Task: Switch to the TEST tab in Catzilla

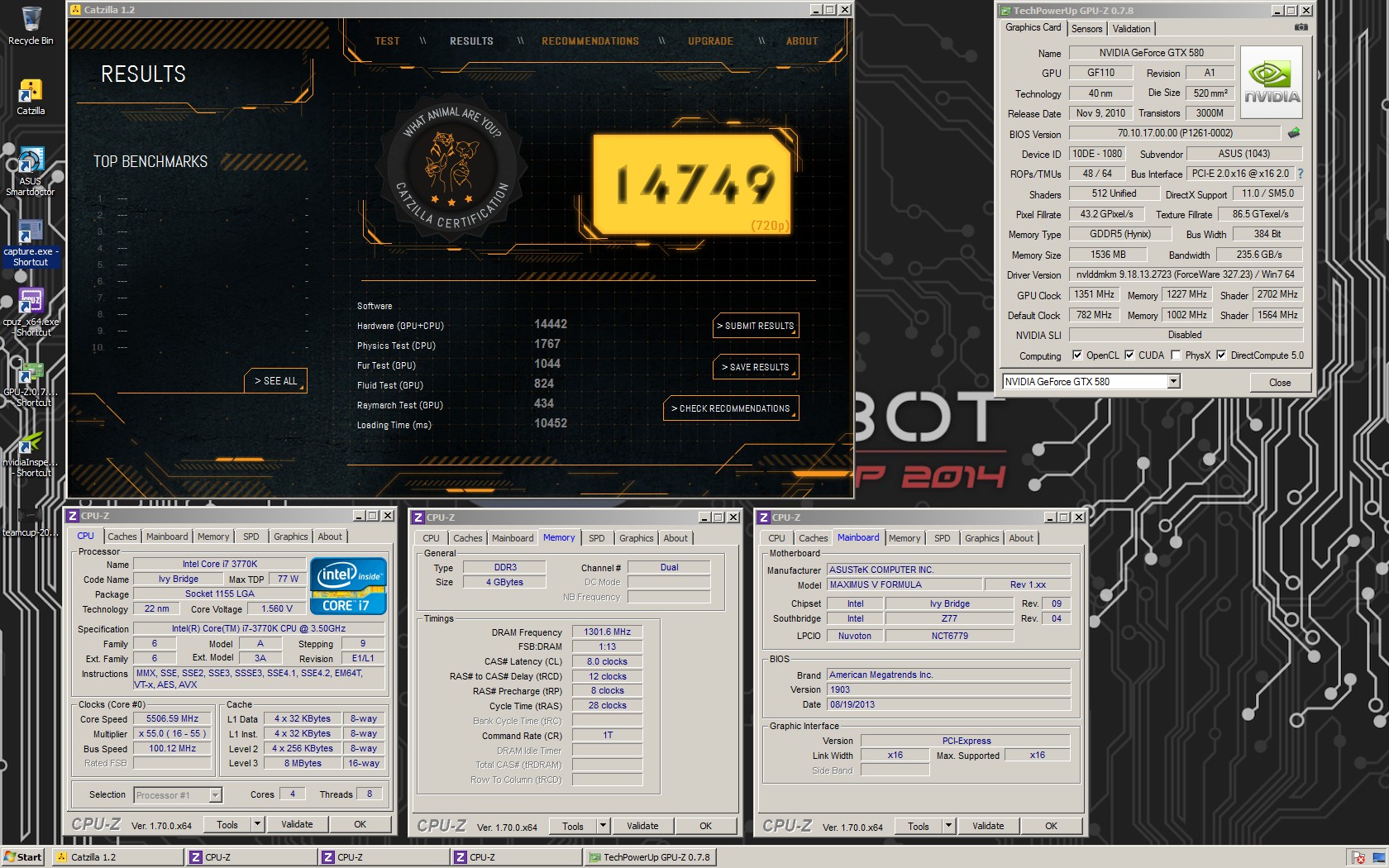Action: pos(387,41)
